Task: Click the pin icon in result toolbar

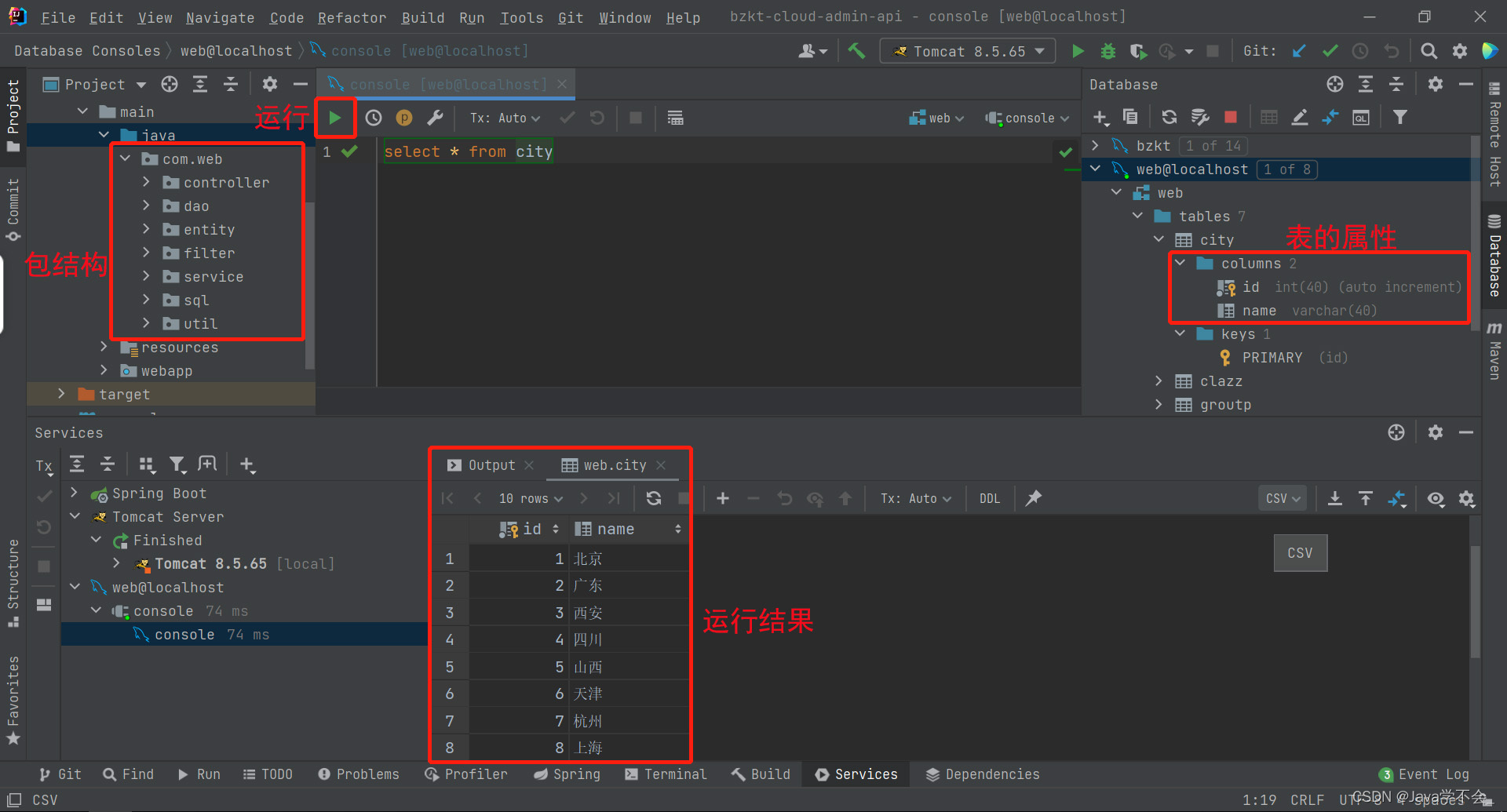Action: pos(1032,498)
